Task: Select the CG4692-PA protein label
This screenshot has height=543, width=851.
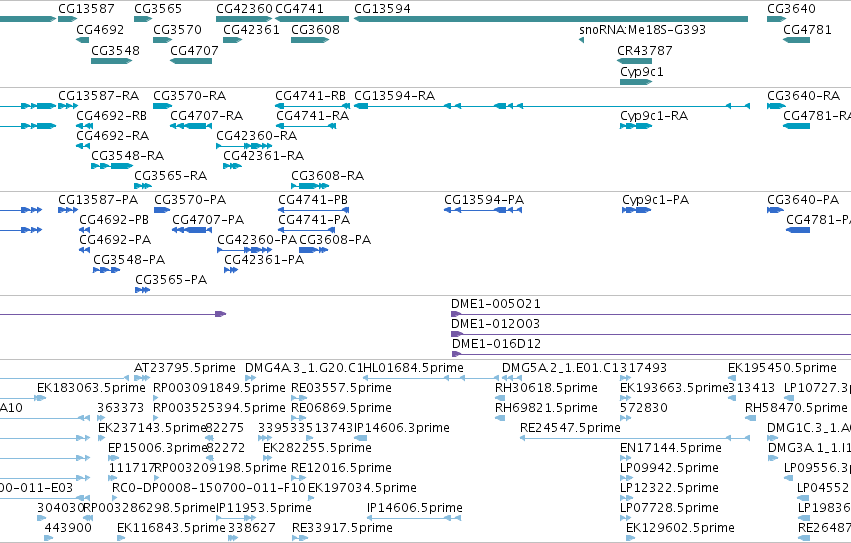Action: 115,240
